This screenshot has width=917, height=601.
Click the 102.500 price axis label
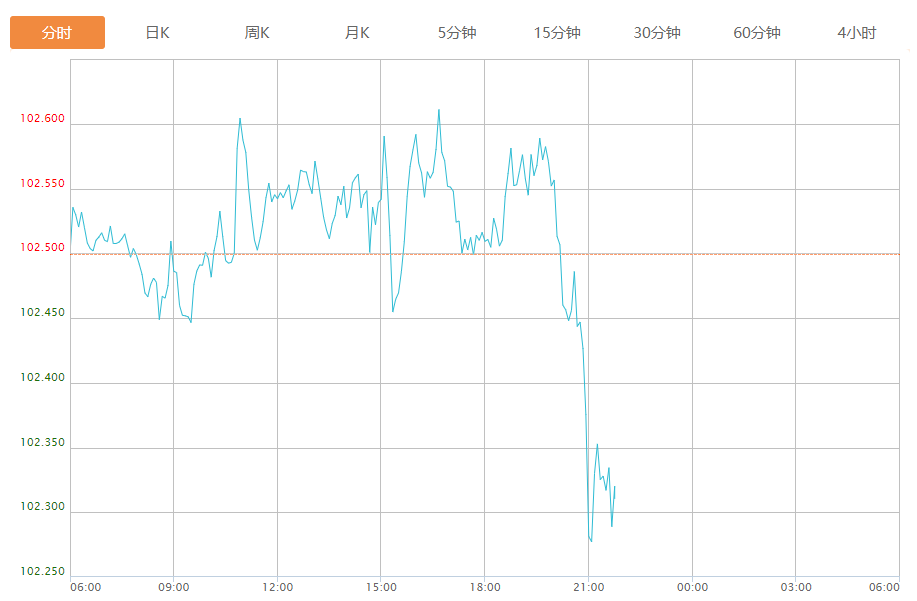point(42,248)
